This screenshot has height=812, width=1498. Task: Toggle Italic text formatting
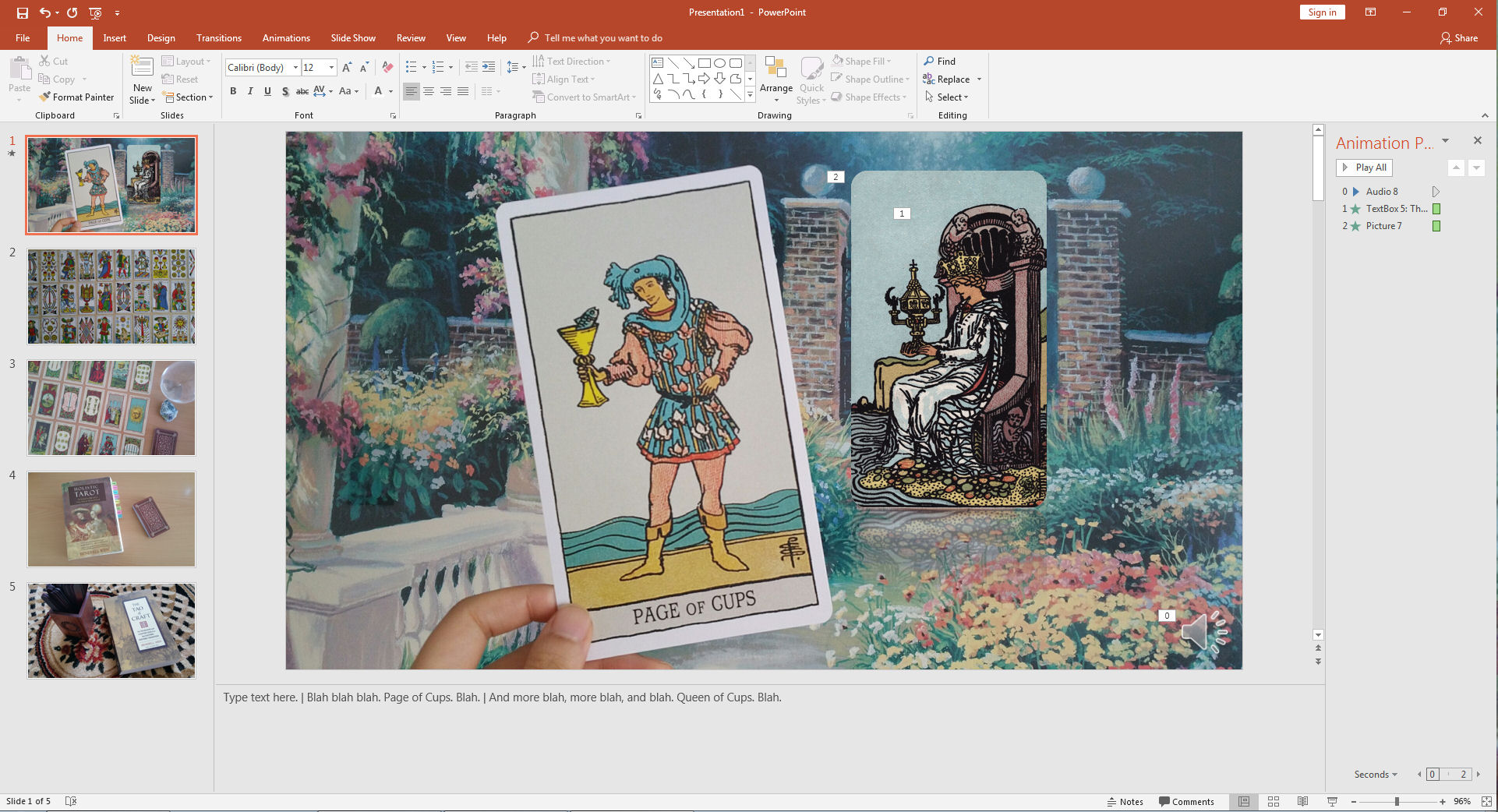250,91
